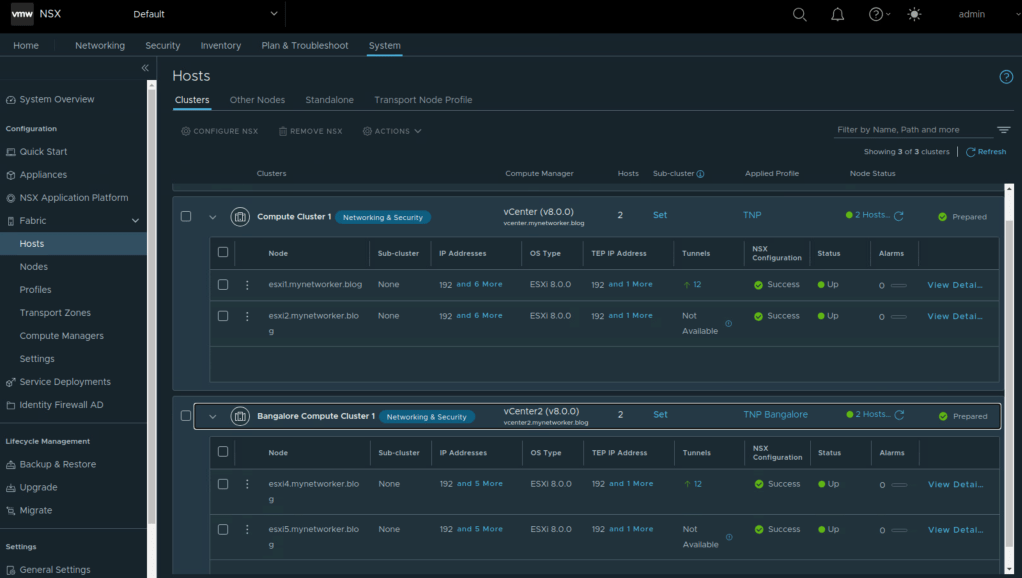Open the global search icon
Image resolution: width=1022 pixels, height=578 pixels.
pyautogui.click(x=799, y=14)
